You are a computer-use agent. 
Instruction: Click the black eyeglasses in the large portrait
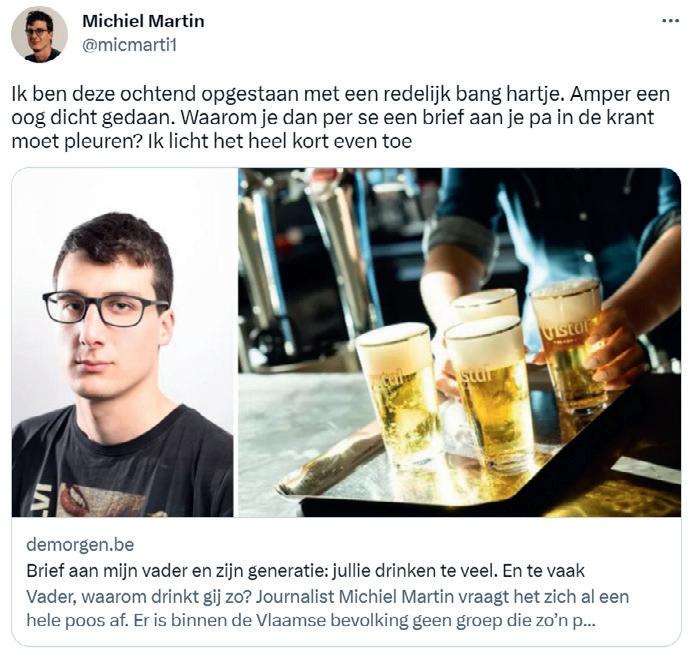(x=105, y=308)
